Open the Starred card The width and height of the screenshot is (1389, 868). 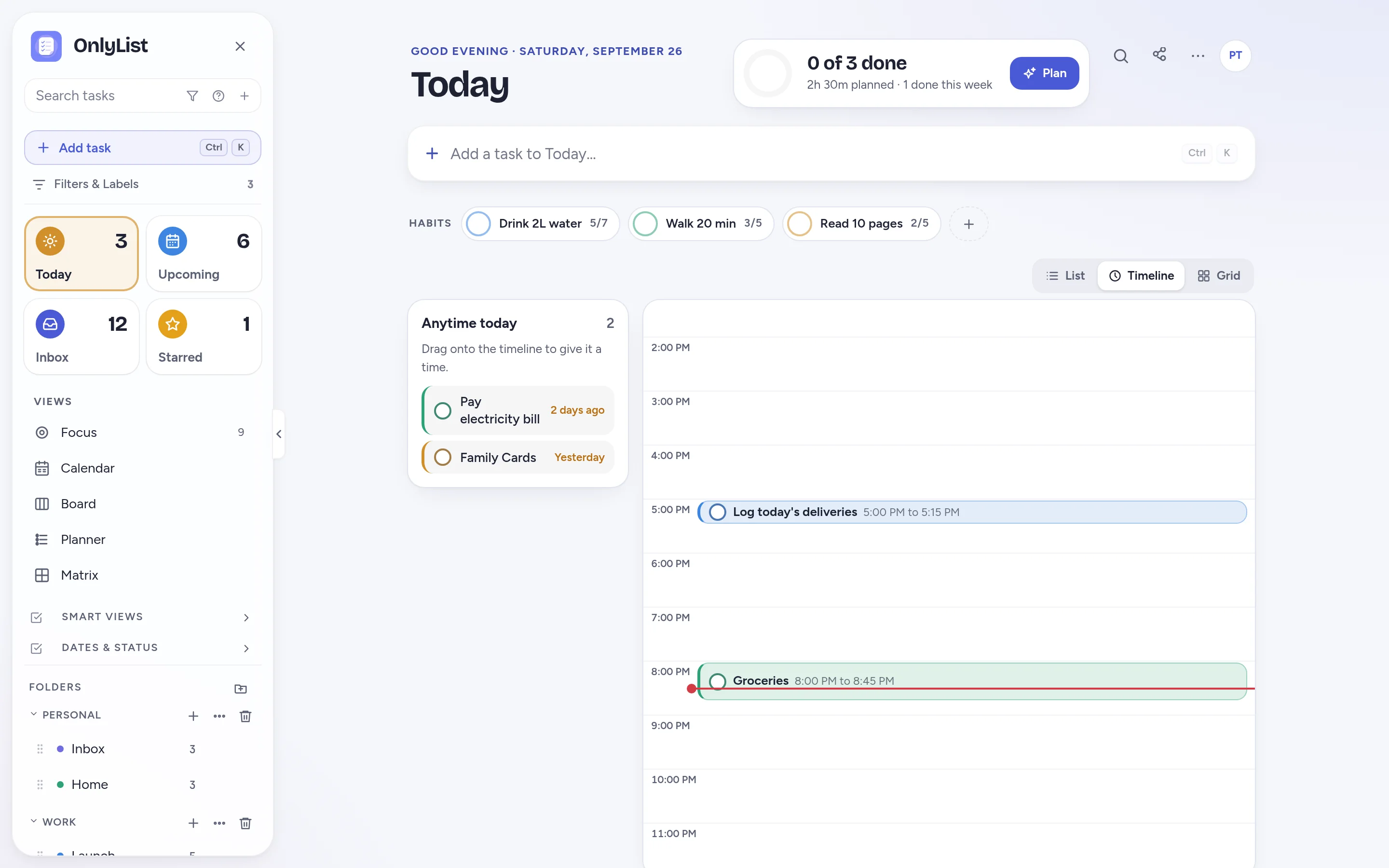204,337
